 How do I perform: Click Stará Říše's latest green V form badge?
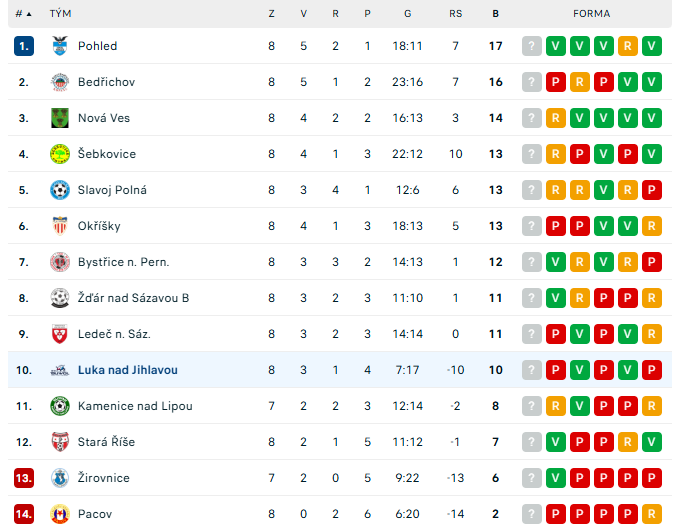pos(652,442)
